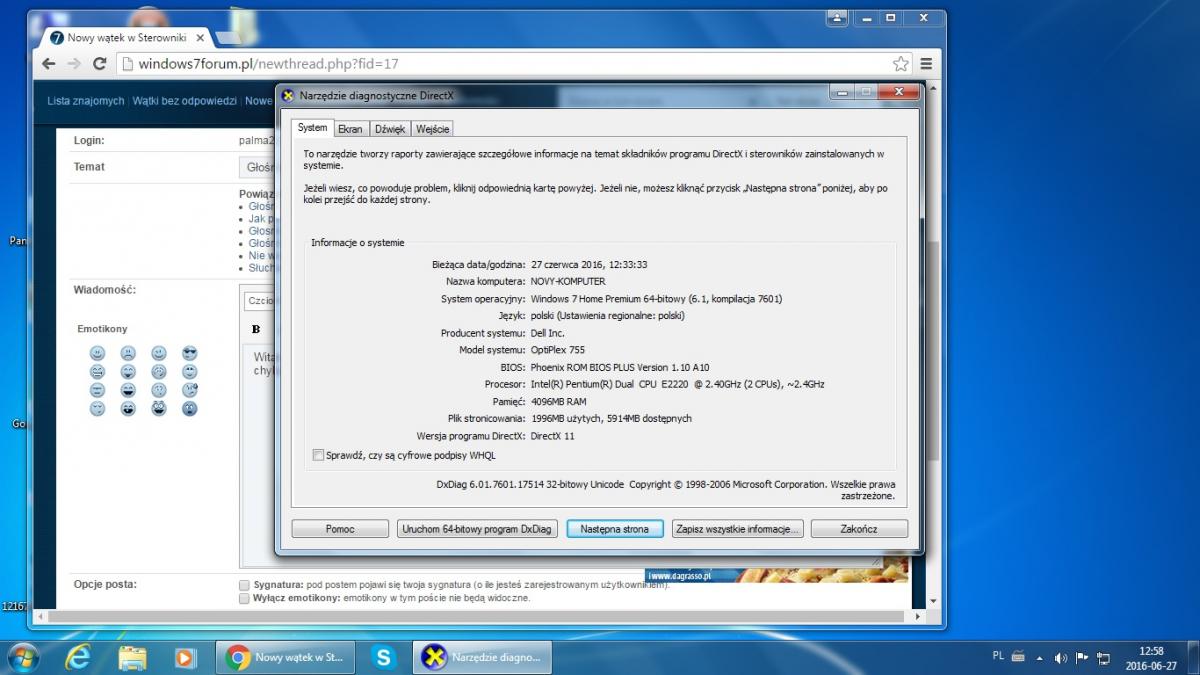Switch to the Ekran tab
1200x675 pixels.
pos(350,129)
